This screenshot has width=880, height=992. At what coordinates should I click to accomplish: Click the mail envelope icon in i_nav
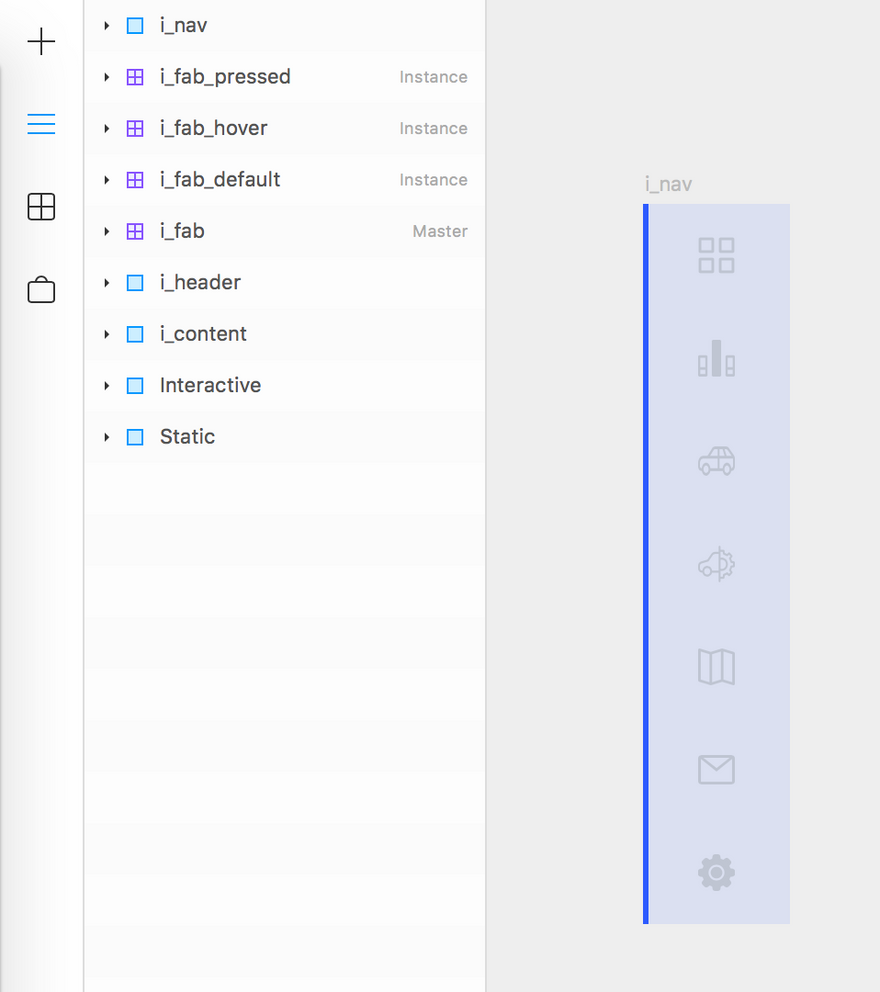716,769
